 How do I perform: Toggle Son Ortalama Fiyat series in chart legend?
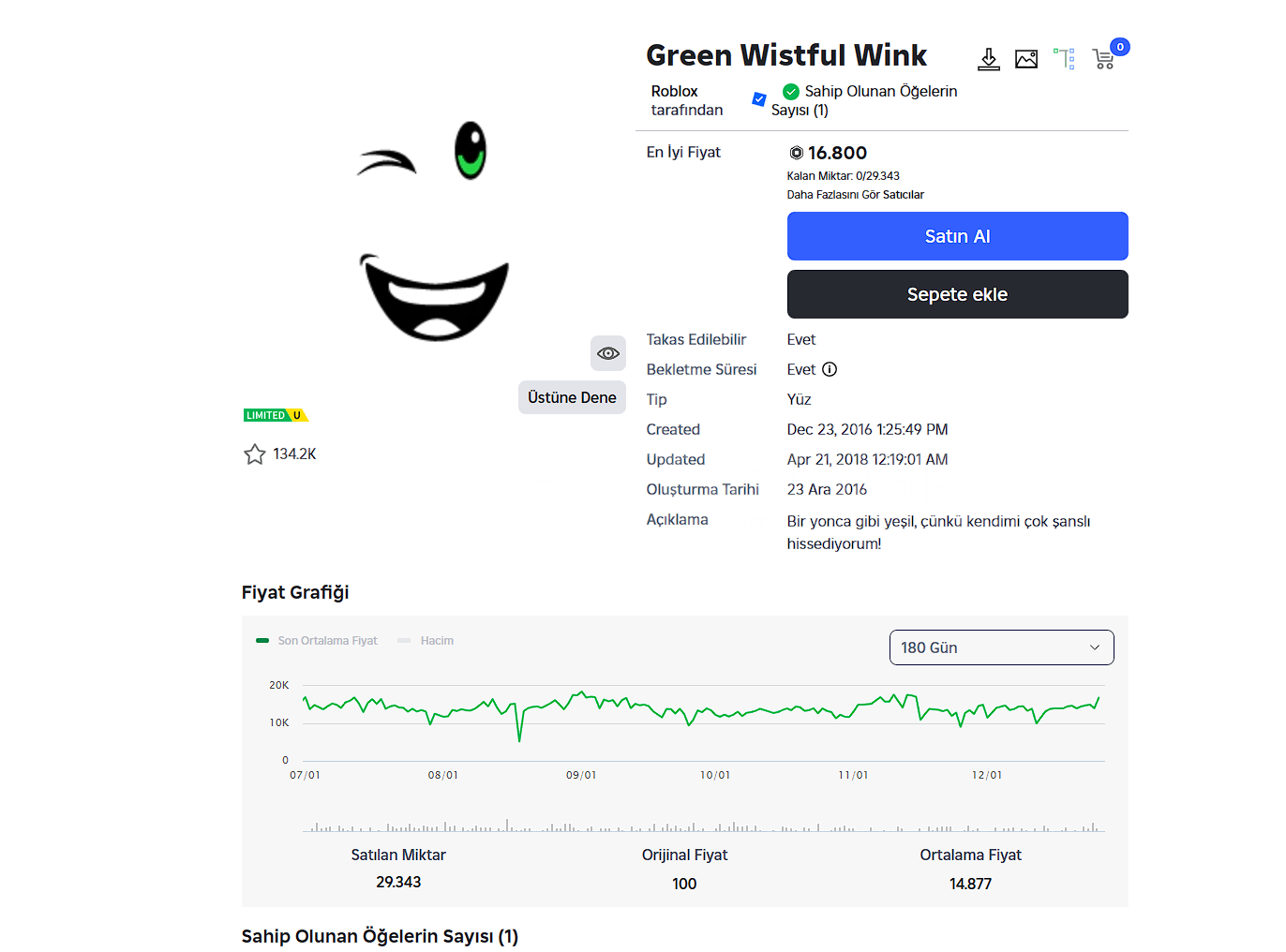[x=317, y=641]
